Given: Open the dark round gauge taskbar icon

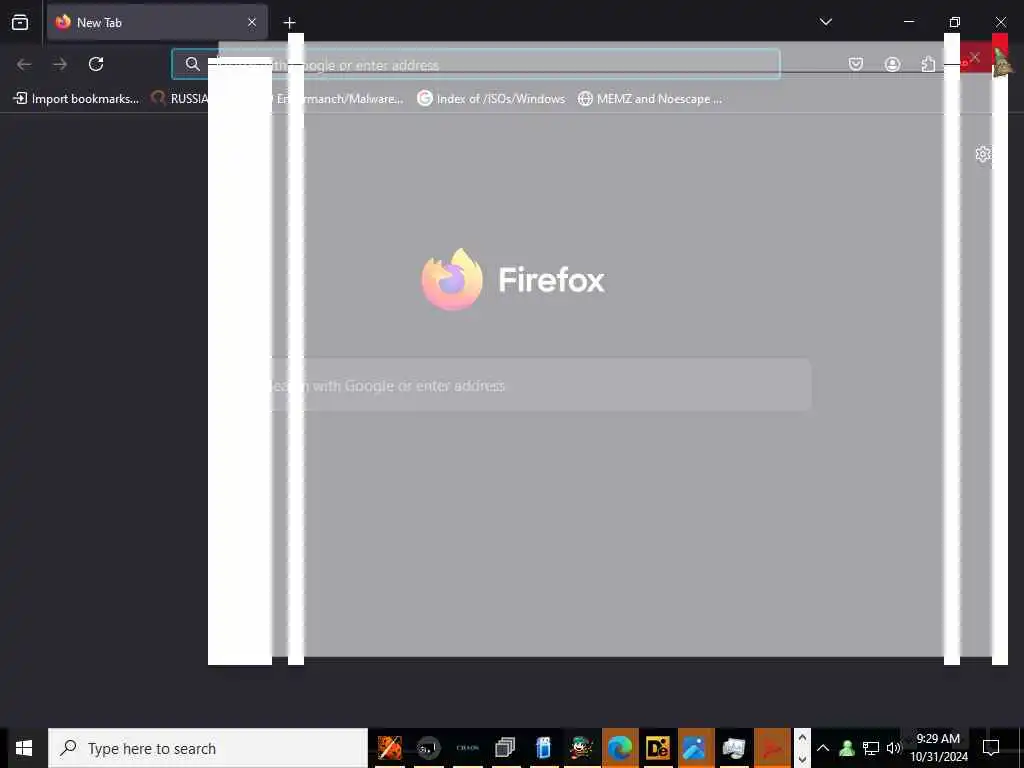Looking at the screenshot, I should [x=428, y=748].
